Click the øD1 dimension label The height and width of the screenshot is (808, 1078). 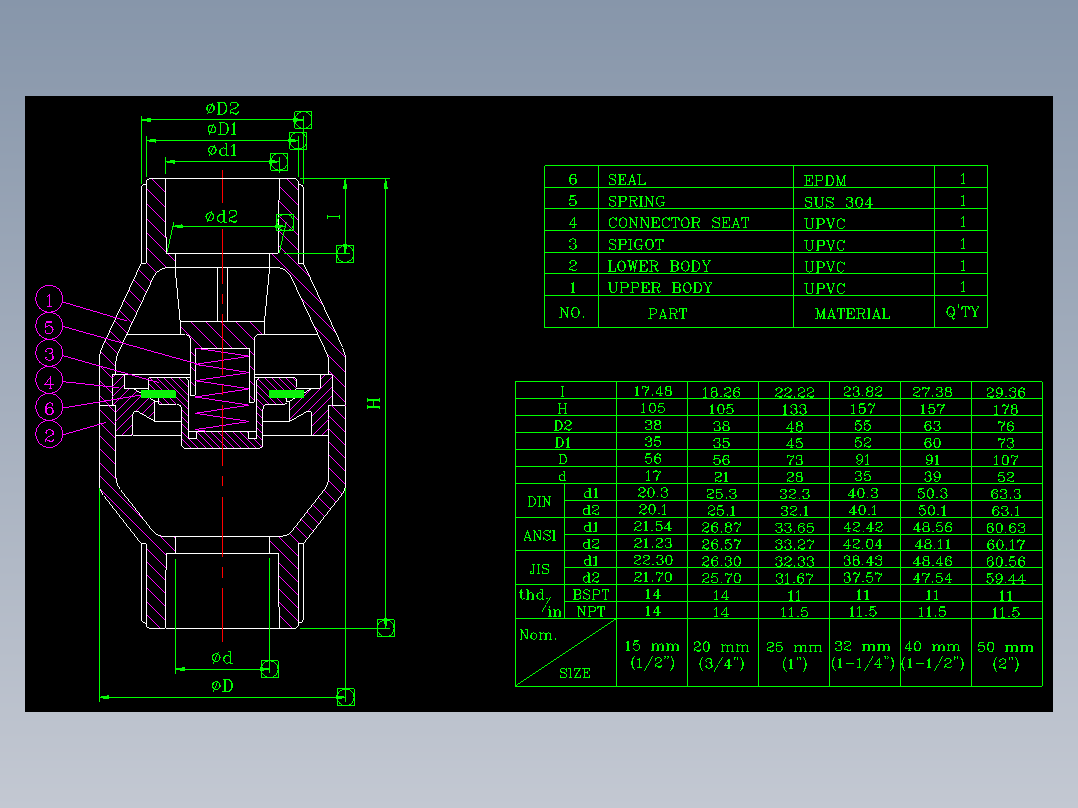222,129
